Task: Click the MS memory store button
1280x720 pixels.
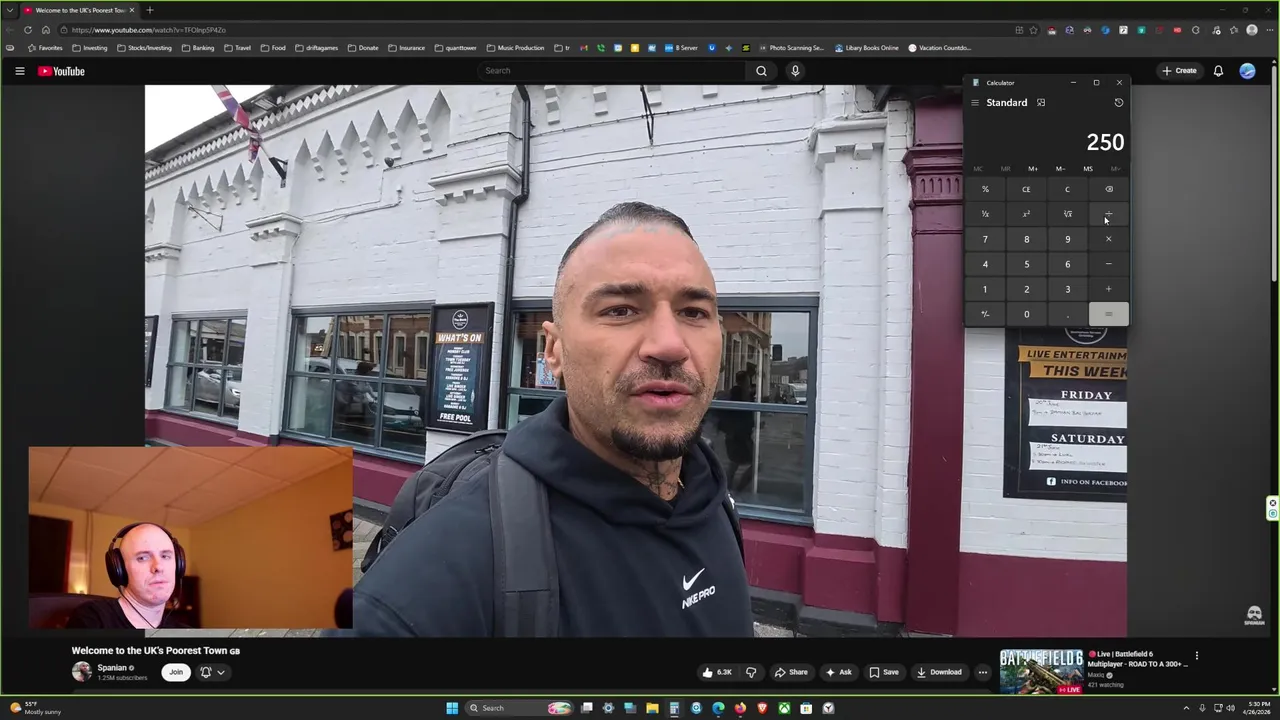Action: 1088,169
